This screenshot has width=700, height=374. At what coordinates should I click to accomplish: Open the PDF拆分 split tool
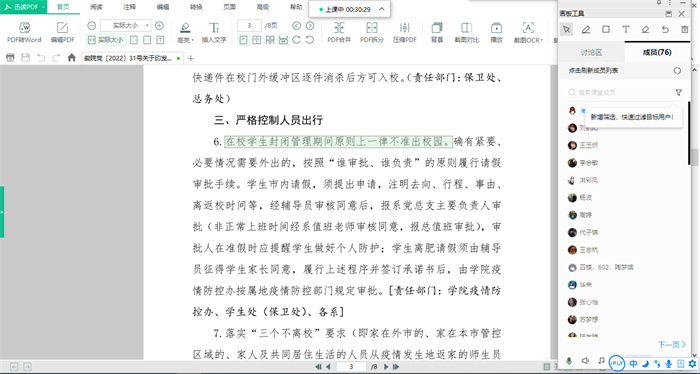pos(372,32)
